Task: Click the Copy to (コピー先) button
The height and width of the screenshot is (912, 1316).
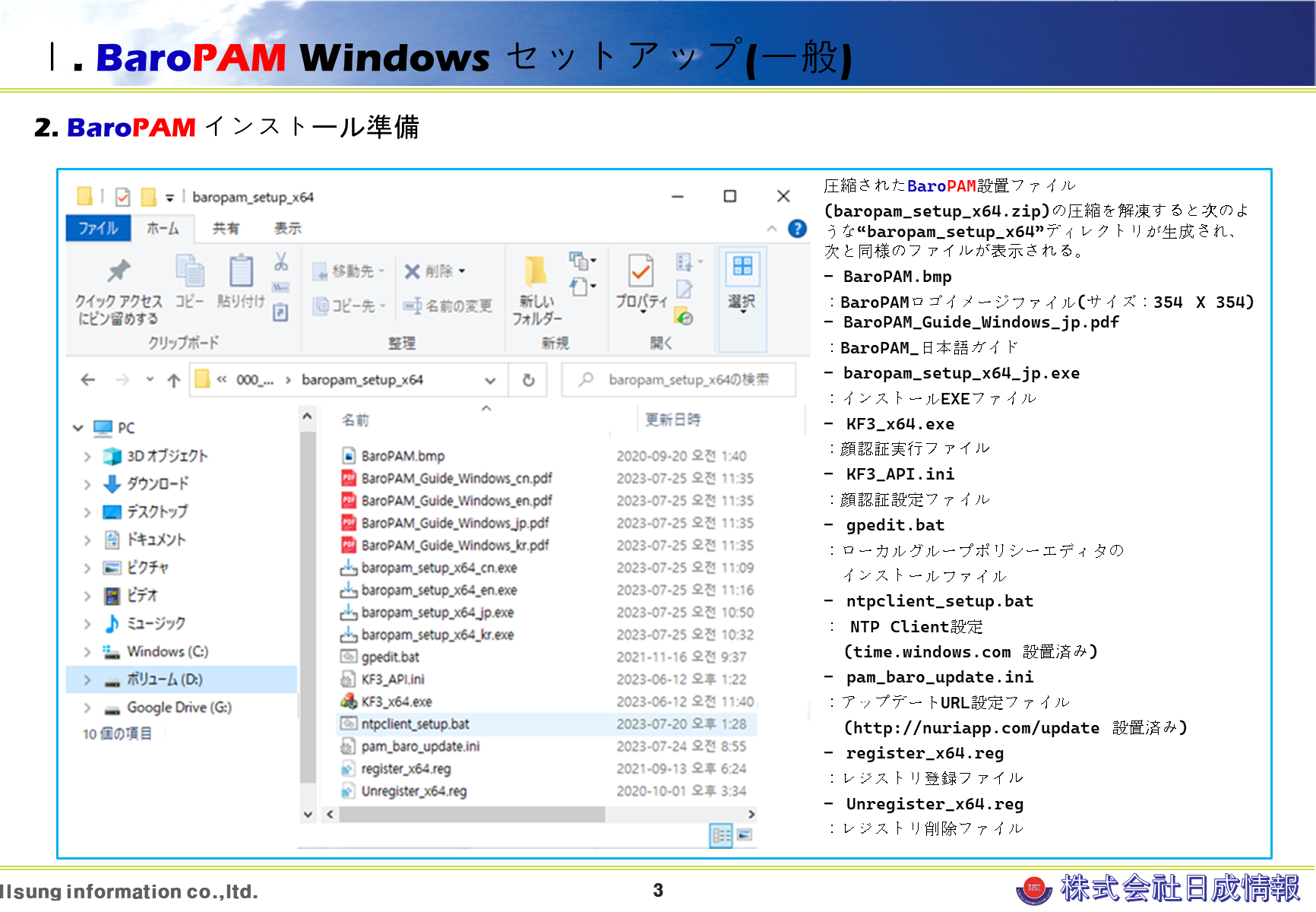Action: pyautogui.click(x=349, y=306)
